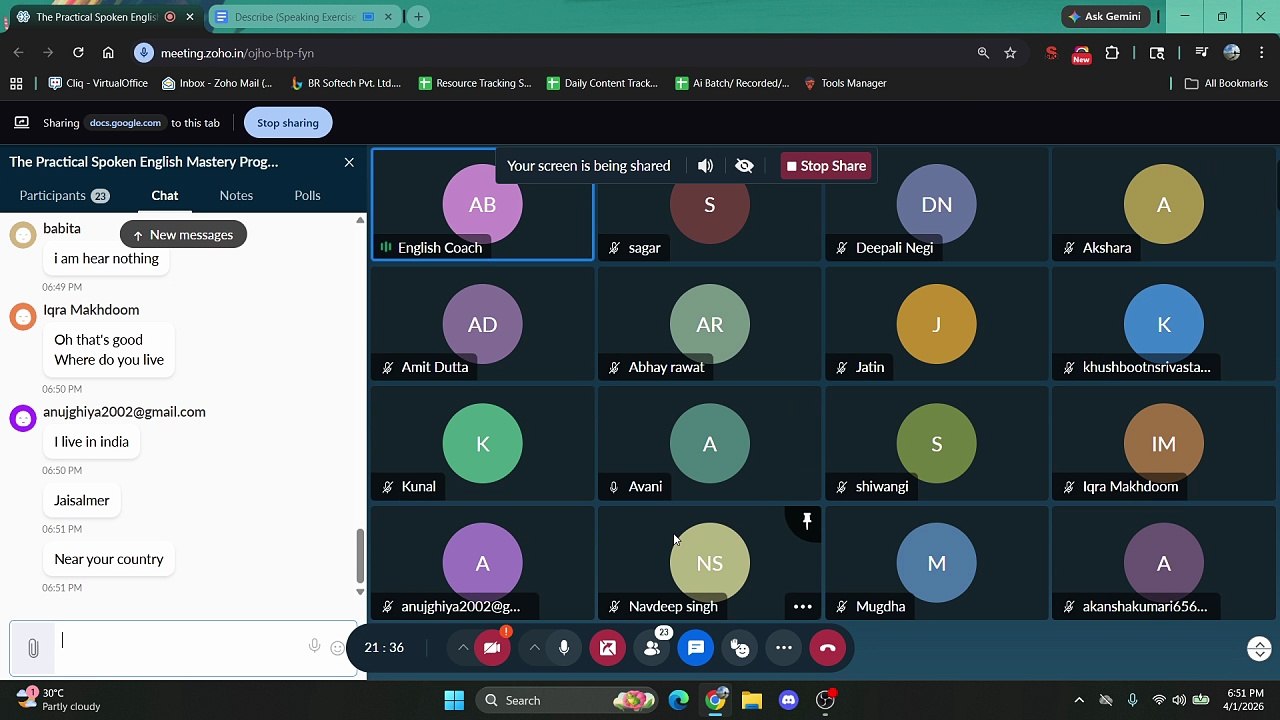Click the red screen share button in the toolbar
Viewport: 1280px width, 720px height.
pyautogui.click(x=607, y=648)
